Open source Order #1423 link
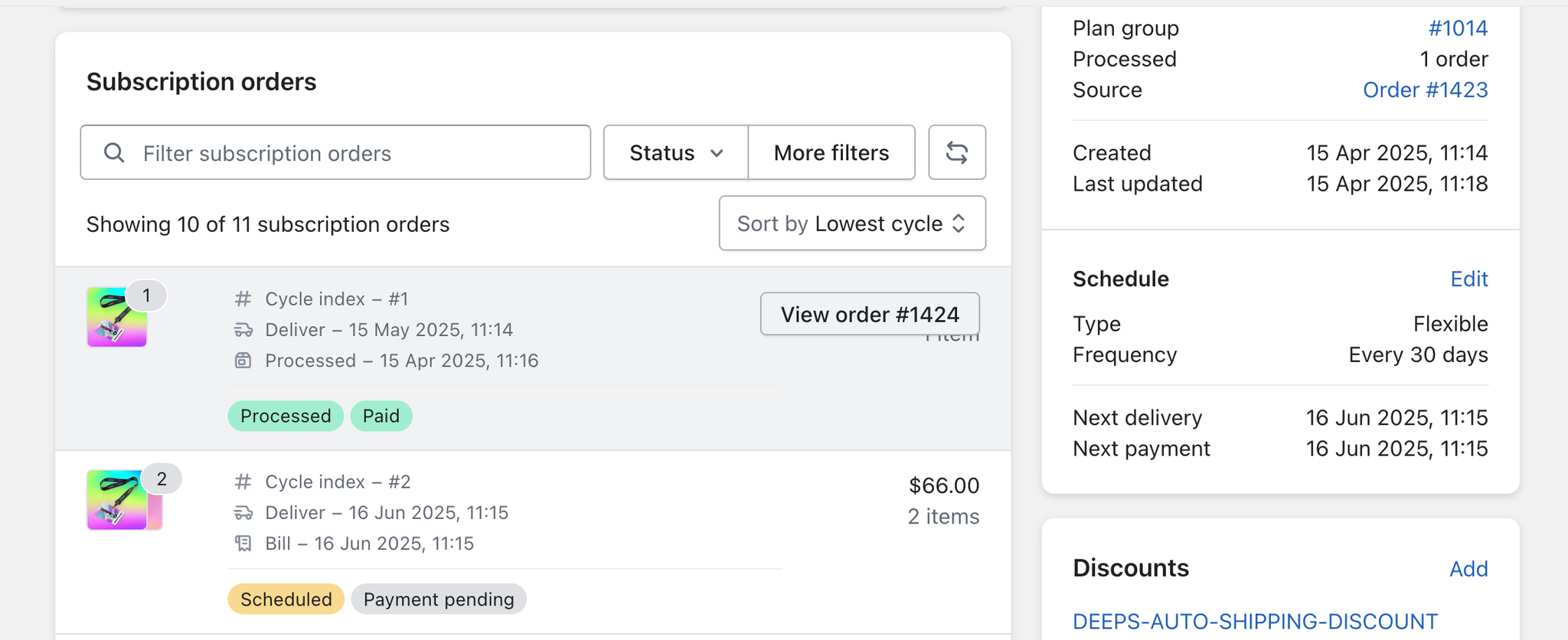 click(x=1425, y=90)
